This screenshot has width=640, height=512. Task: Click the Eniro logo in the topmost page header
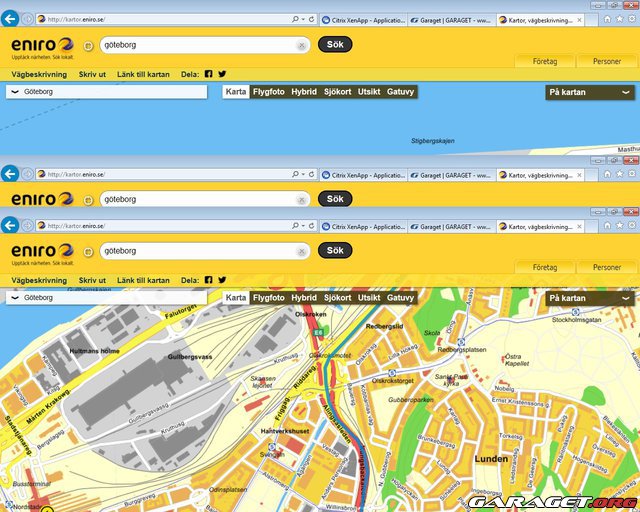[x=42, y=46]
